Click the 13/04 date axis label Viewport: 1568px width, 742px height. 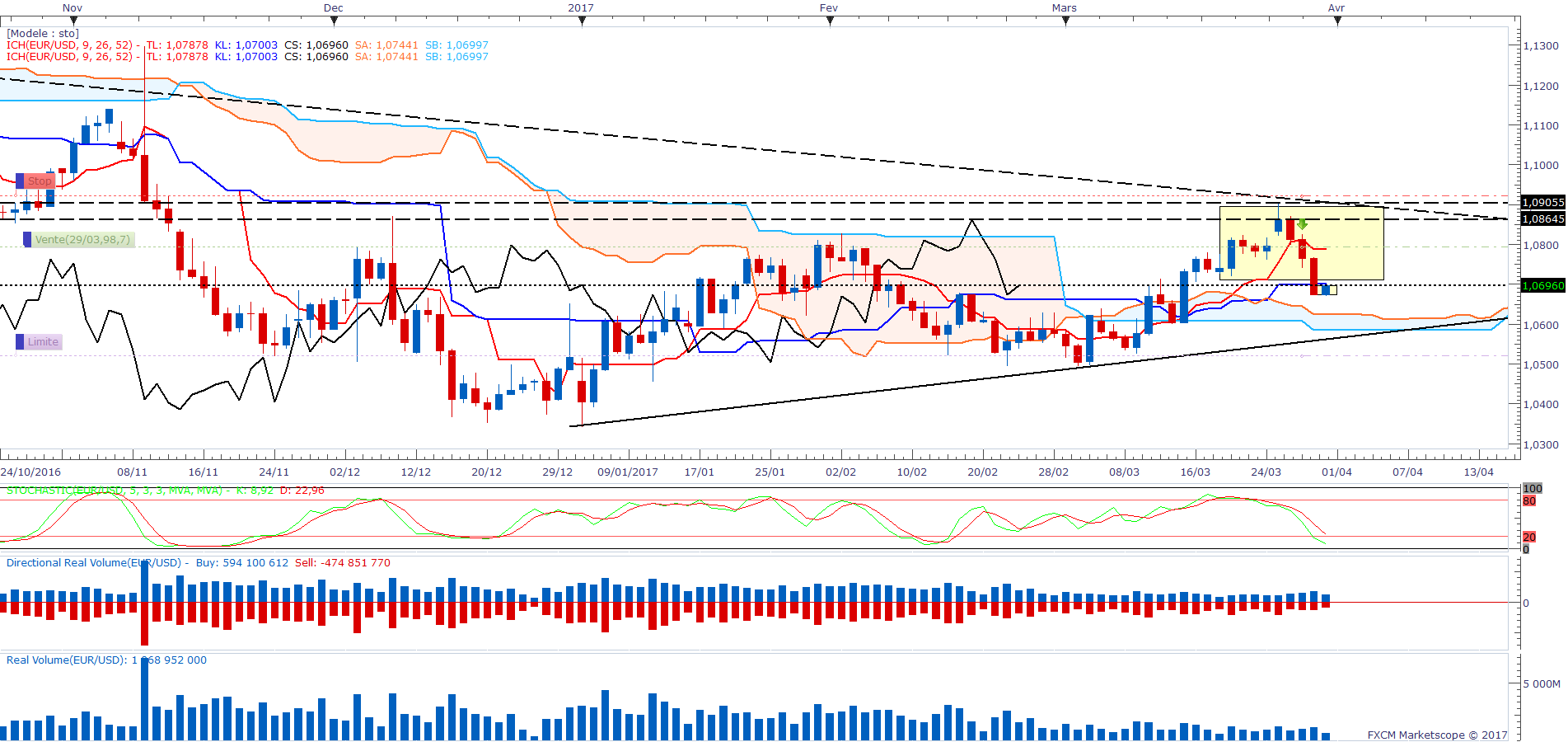1479,472
